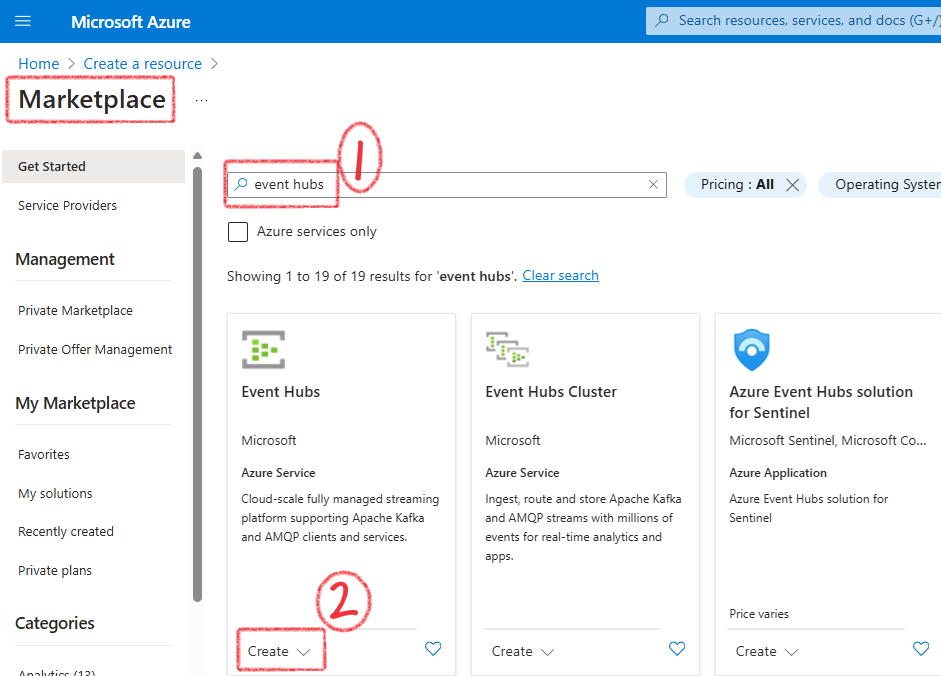The image size is (941, 676).
Task: Click the Marketplace search magnifier icon
Action: point(241,184)
